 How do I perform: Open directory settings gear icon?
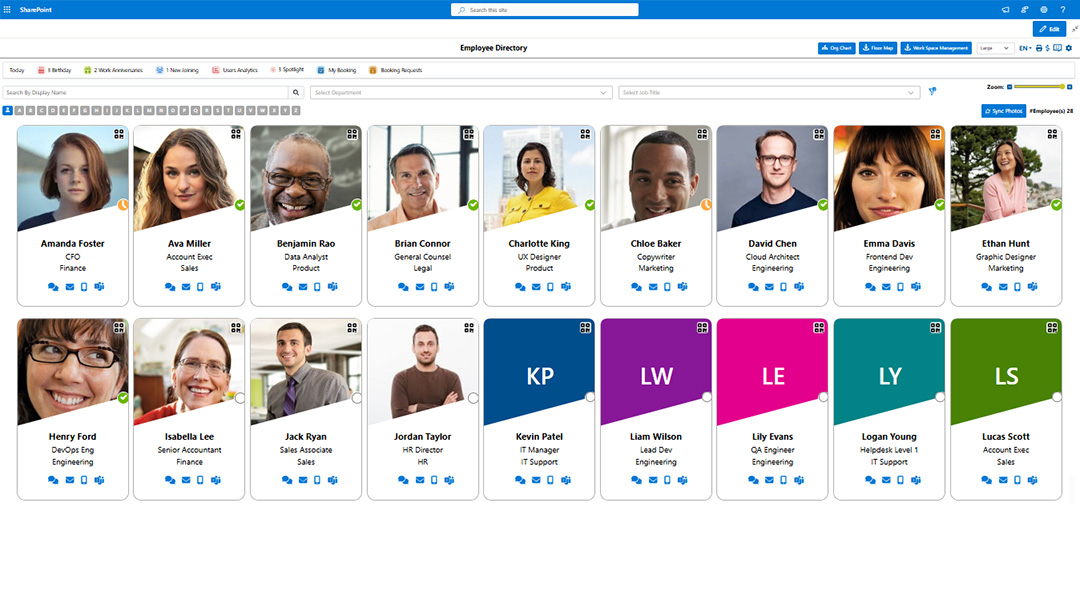click(1069, 48)
